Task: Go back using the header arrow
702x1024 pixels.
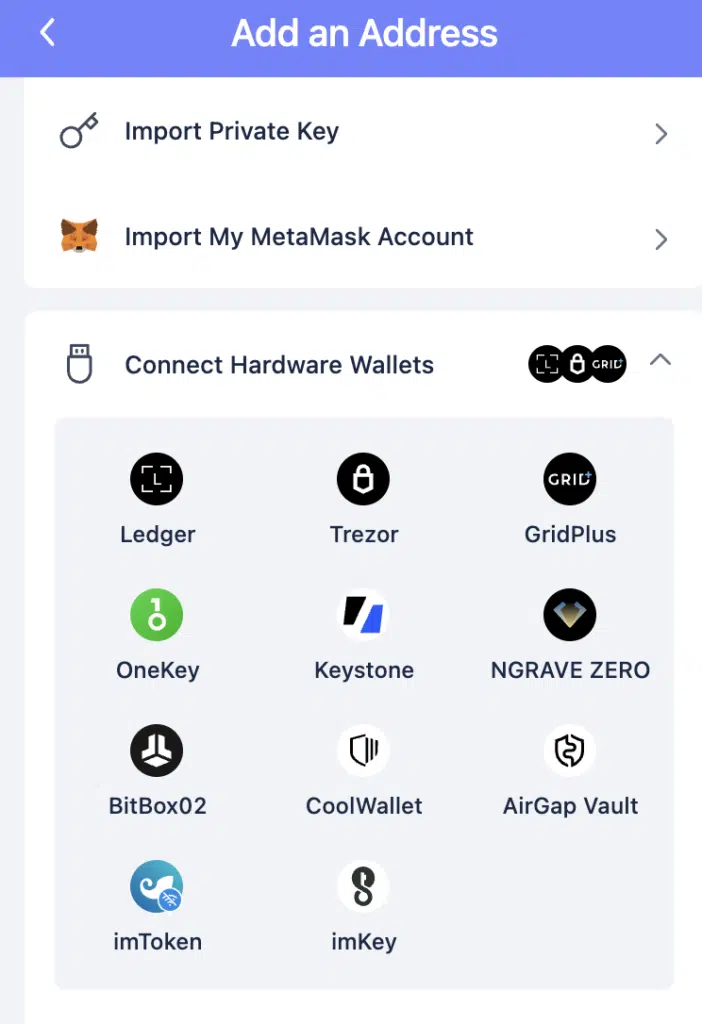Action: pos(47,33)
